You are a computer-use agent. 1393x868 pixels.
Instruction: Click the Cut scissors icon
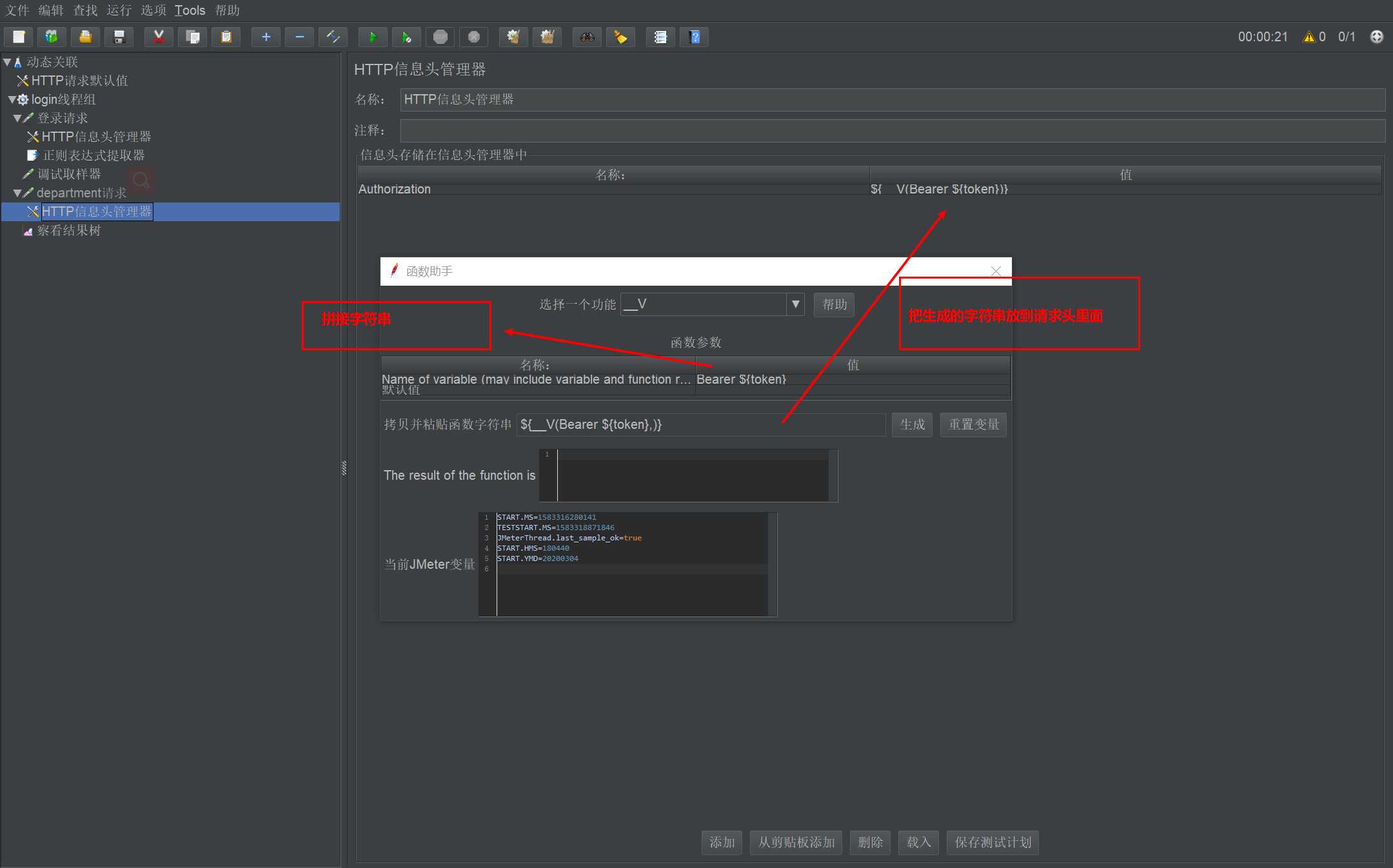(159, 37)
